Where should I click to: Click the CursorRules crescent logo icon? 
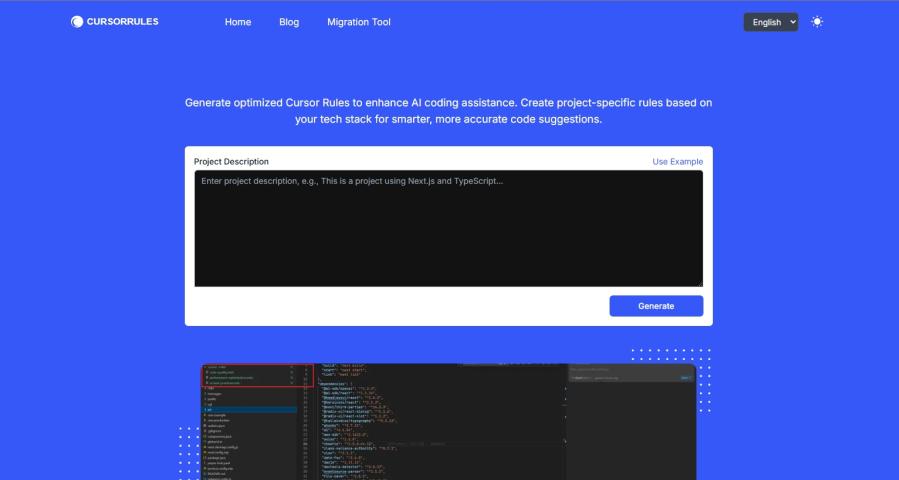pyautogui.click(x=77, y=22)
